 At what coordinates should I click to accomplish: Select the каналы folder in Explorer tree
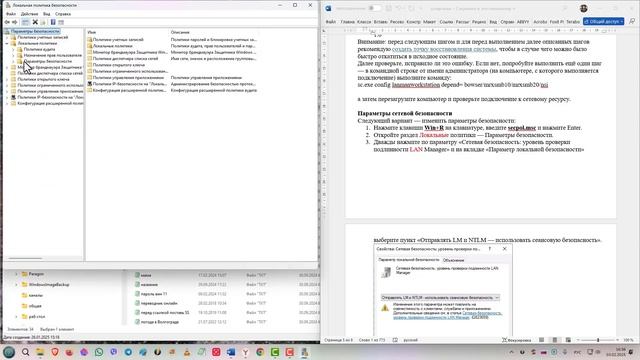tap(36, 295)
